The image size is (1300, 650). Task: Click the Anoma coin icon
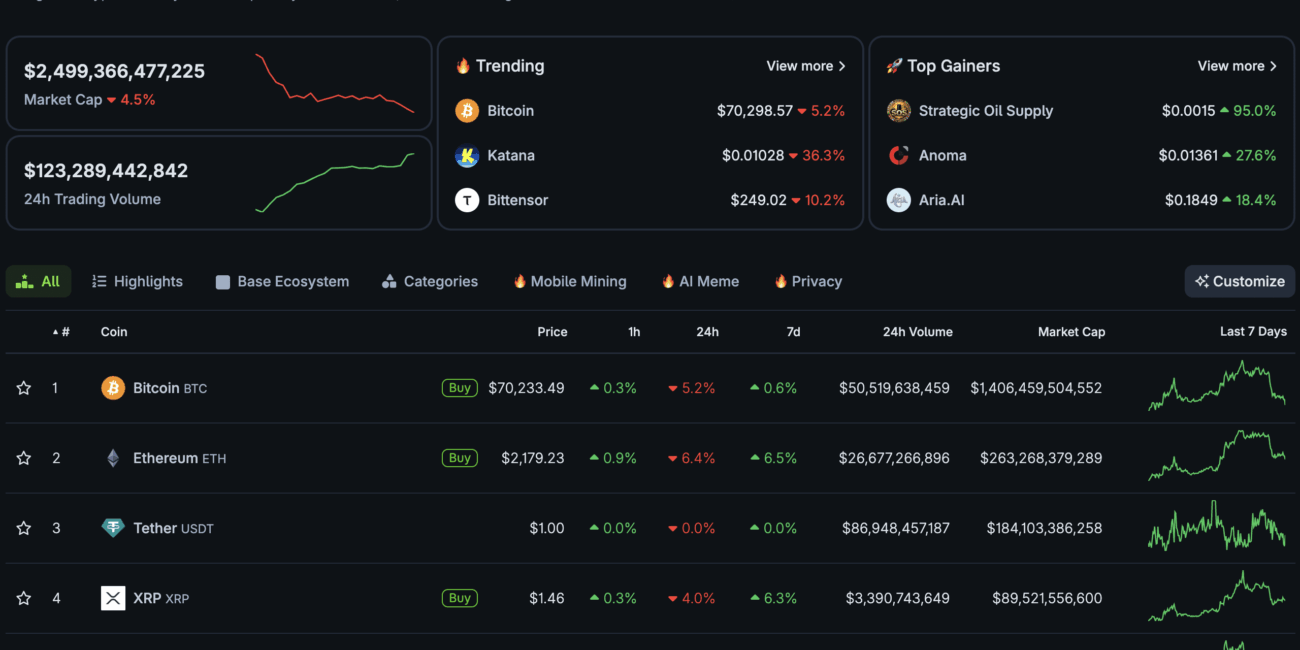[x=898, y=156]
